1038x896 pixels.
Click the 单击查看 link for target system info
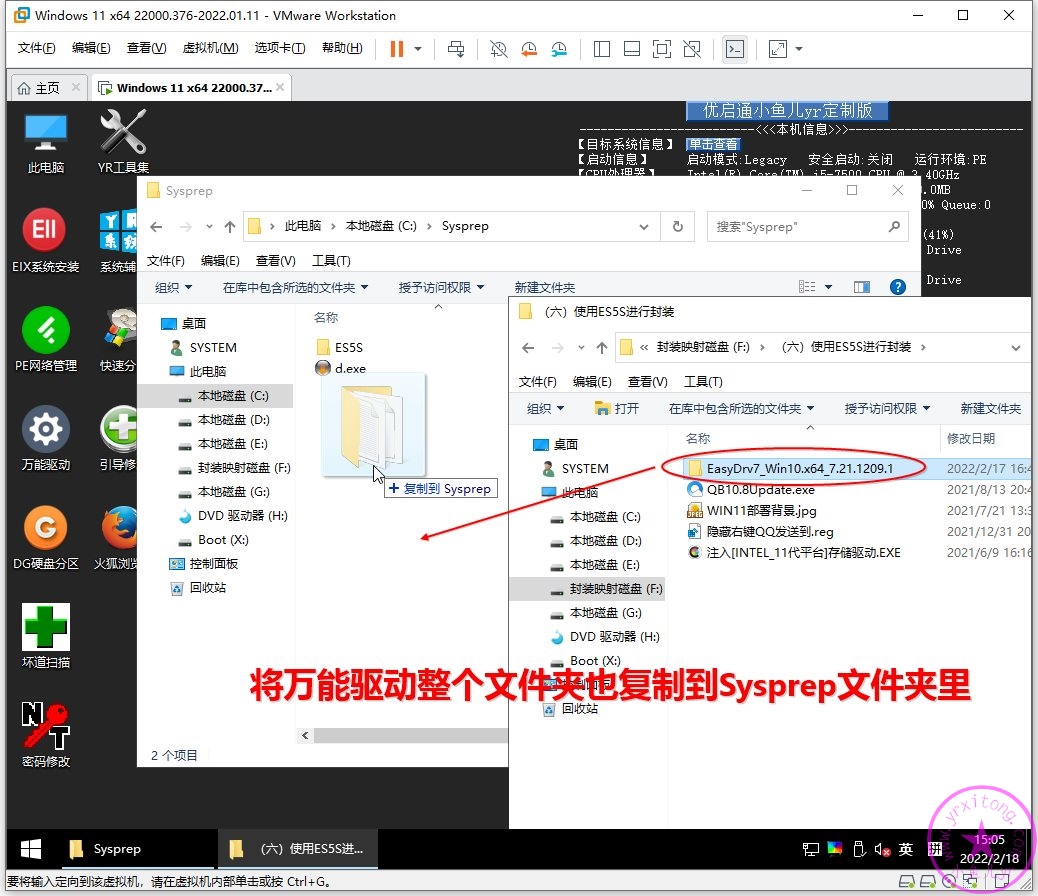pyautogui.click(x=712, y=144)
